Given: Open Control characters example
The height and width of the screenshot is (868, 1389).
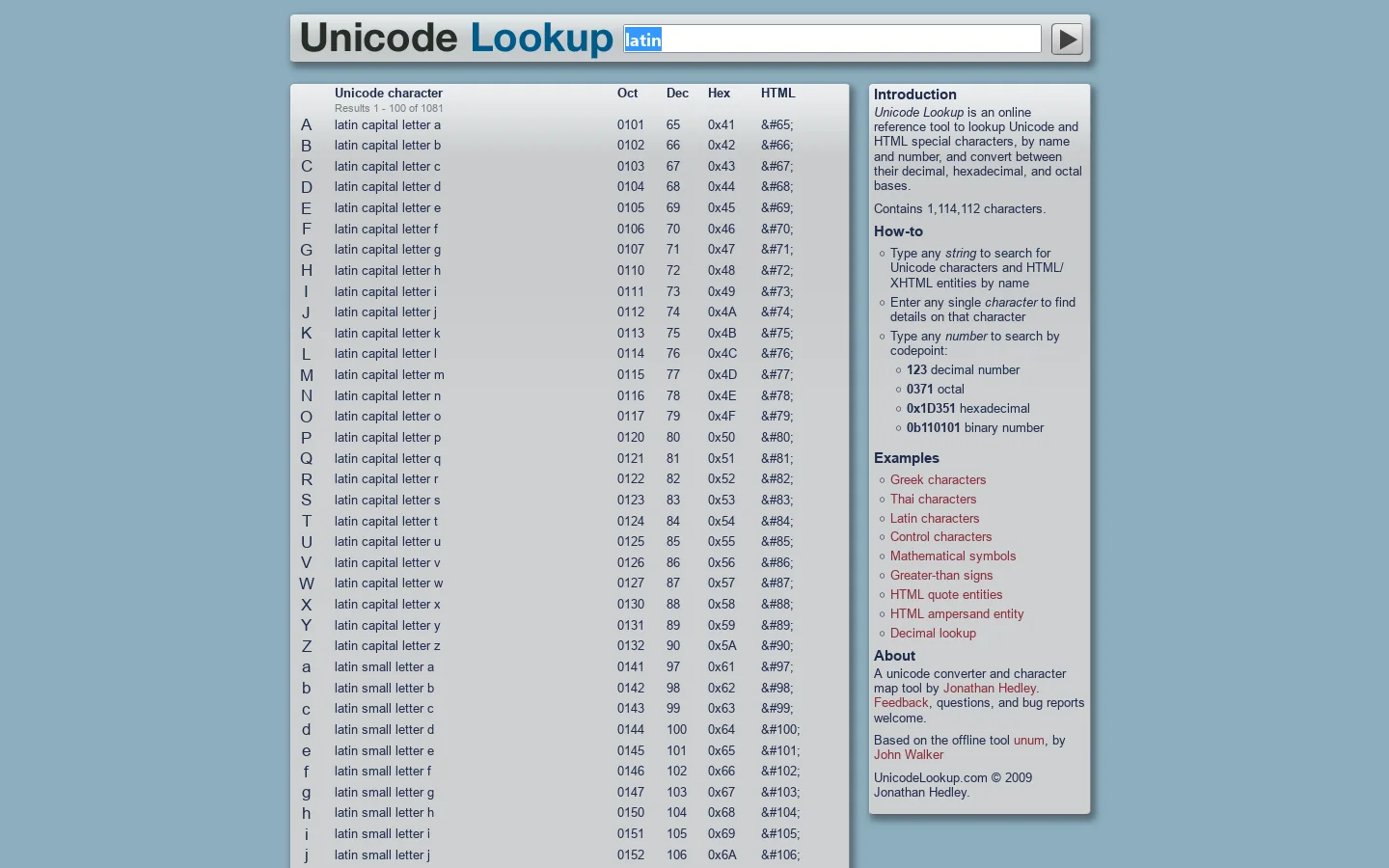Looking at the screenshot, I should pos(940,536).
